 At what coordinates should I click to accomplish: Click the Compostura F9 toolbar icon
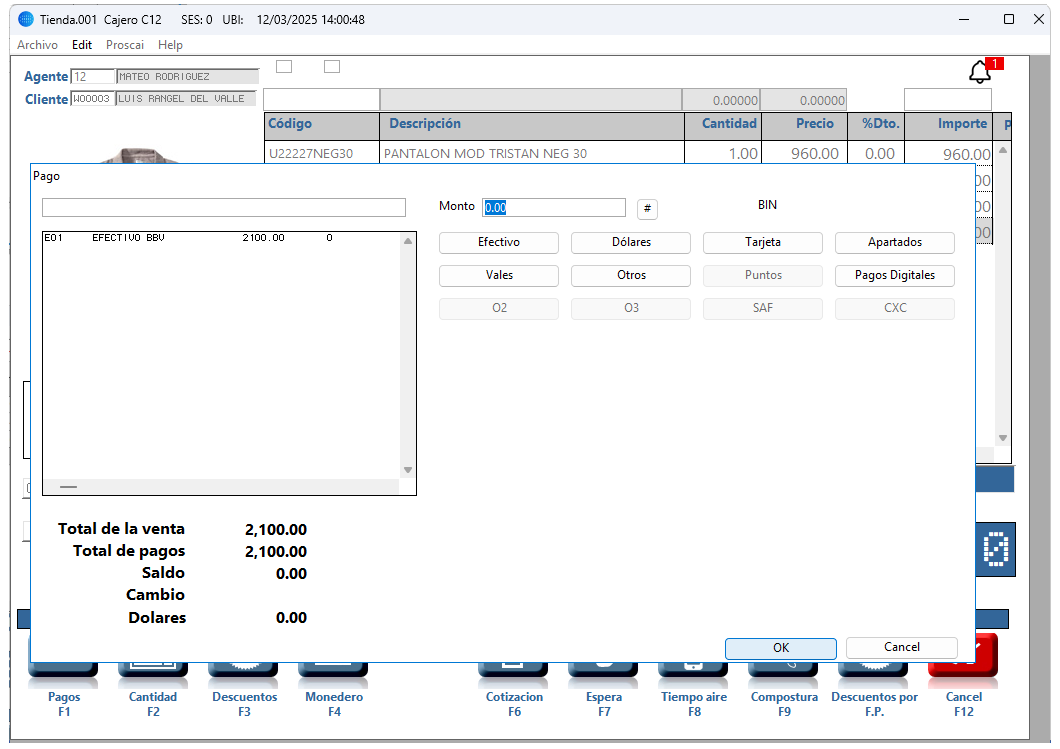coord(783,670)
